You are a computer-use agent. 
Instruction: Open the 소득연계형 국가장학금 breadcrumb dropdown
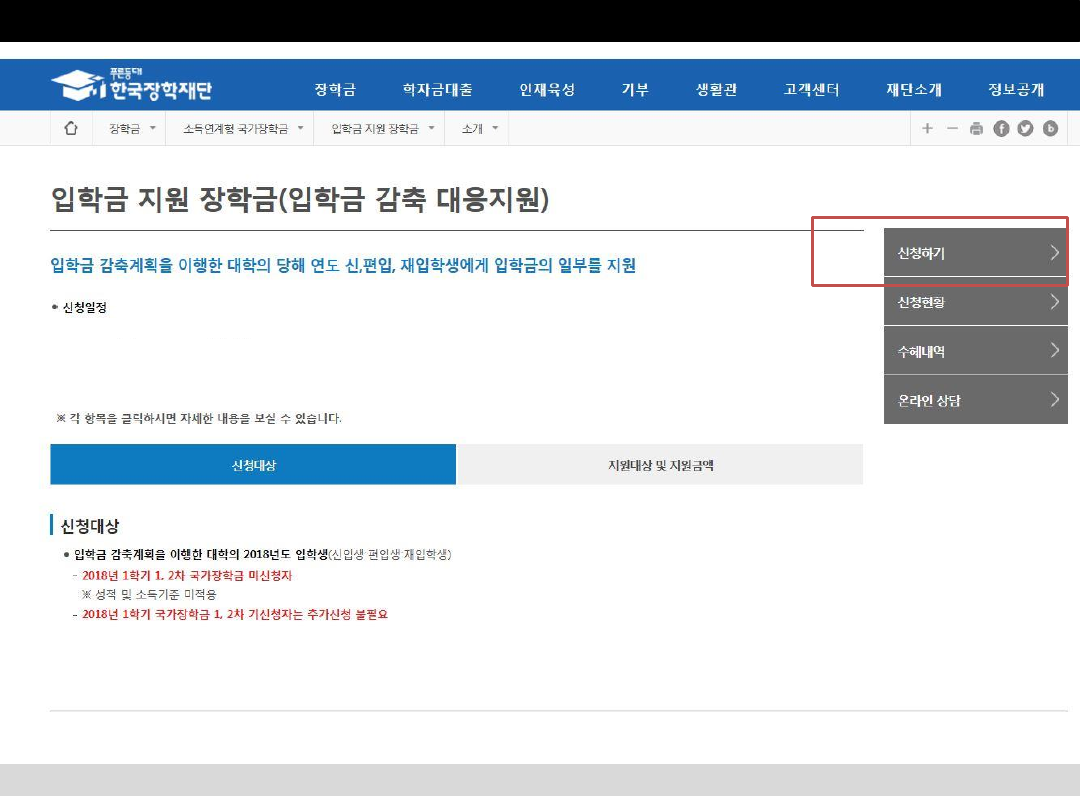point(242,128)
